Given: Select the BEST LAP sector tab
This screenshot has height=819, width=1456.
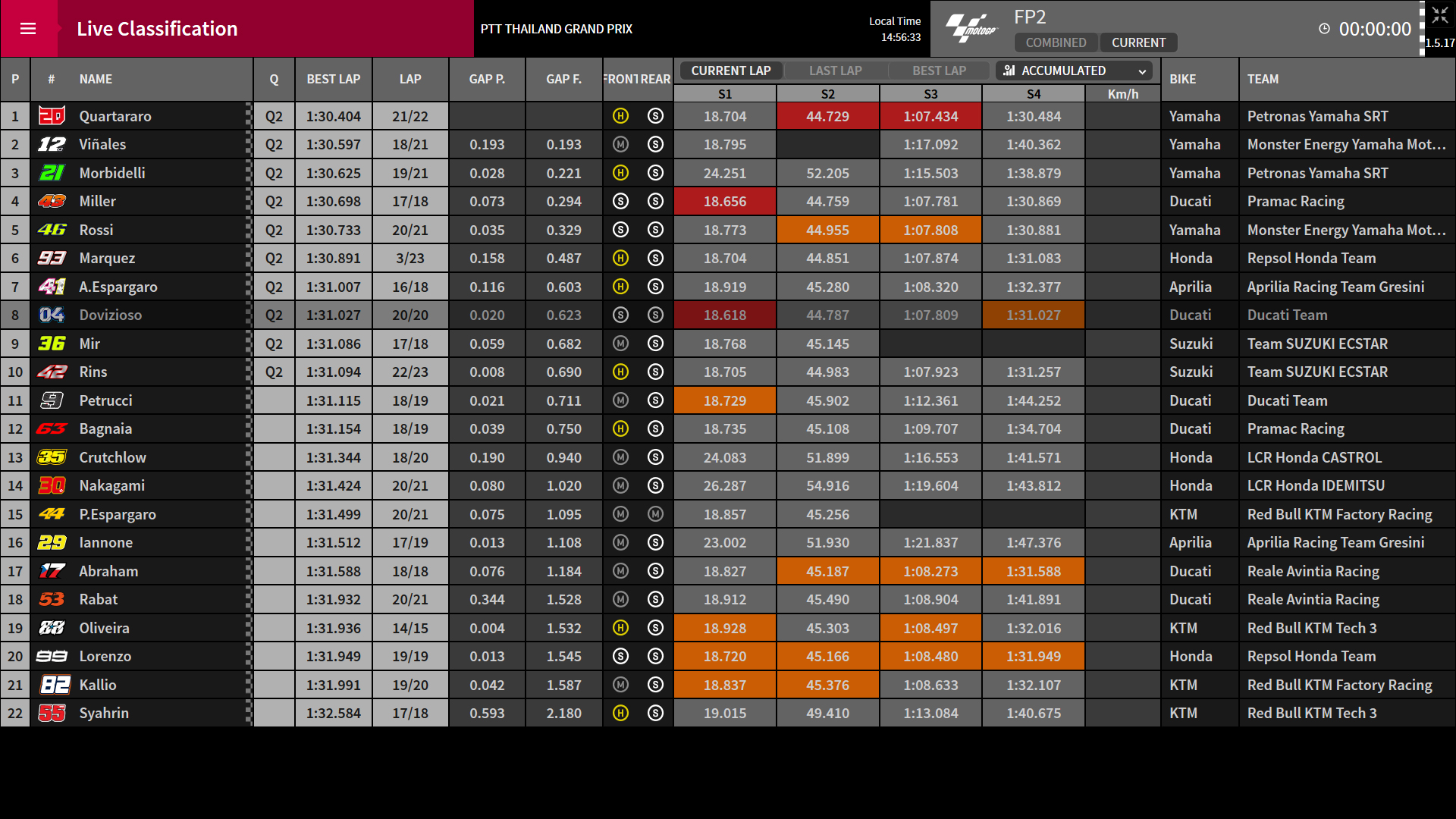Looking at the screenshot, I should (939, 71).
